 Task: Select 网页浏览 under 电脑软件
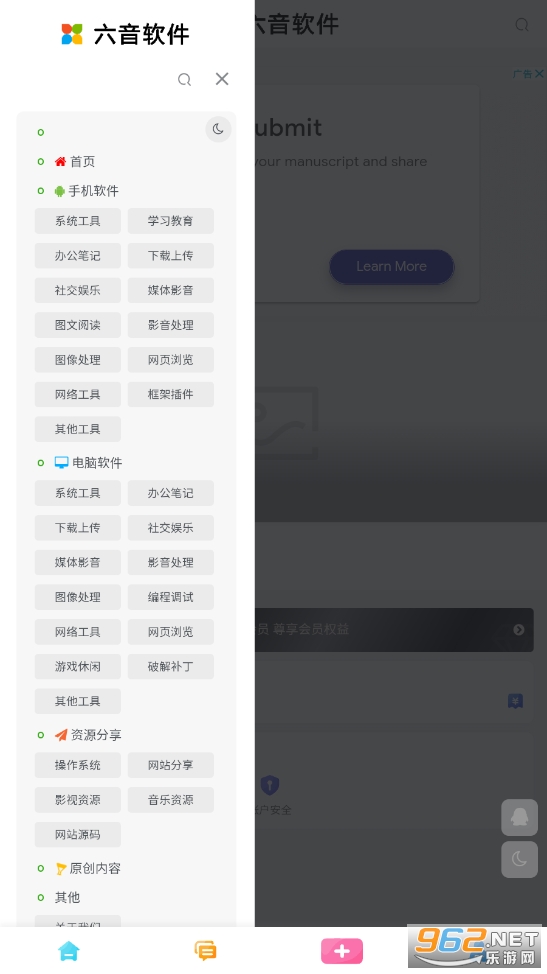(x=171, y=632)
